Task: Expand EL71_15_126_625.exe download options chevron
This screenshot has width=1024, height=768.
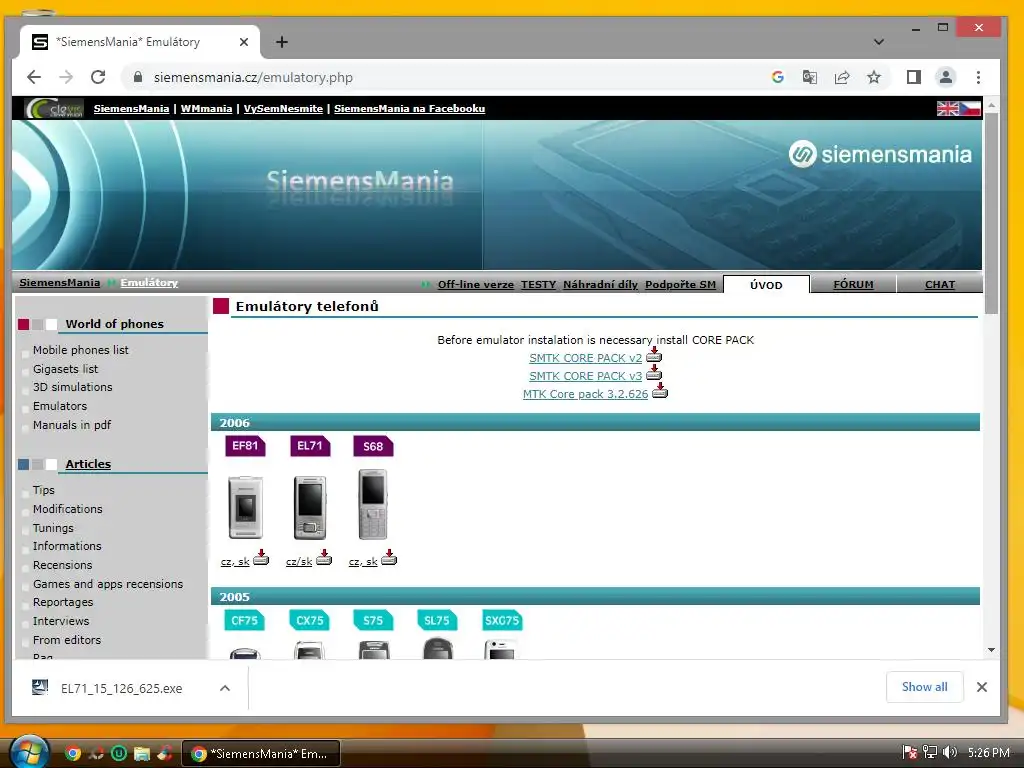Action: click(x=225, y=688)
